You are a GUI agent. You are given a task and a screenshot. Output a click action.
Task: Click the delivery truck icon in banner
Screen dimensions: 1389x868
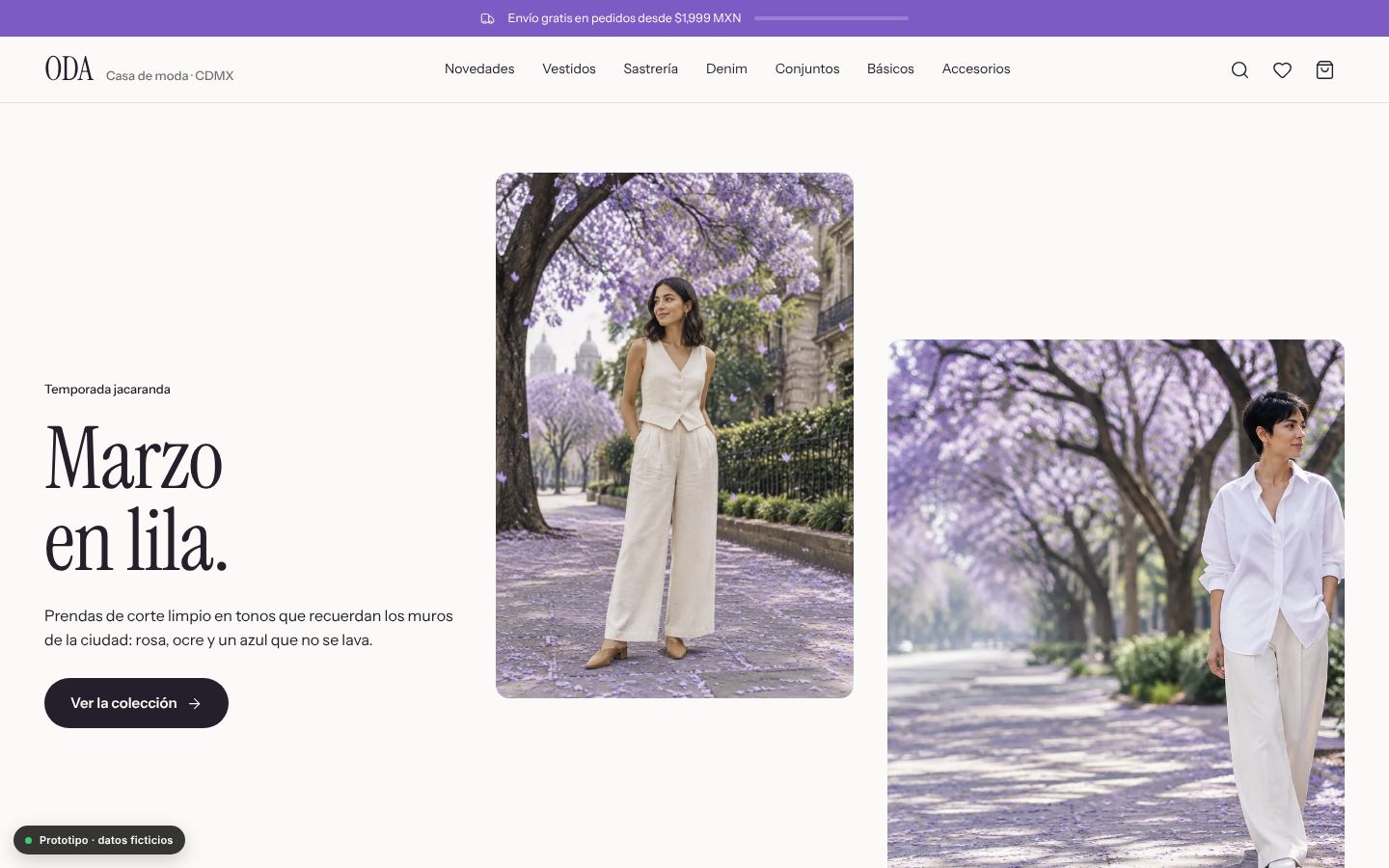point(487,18)
